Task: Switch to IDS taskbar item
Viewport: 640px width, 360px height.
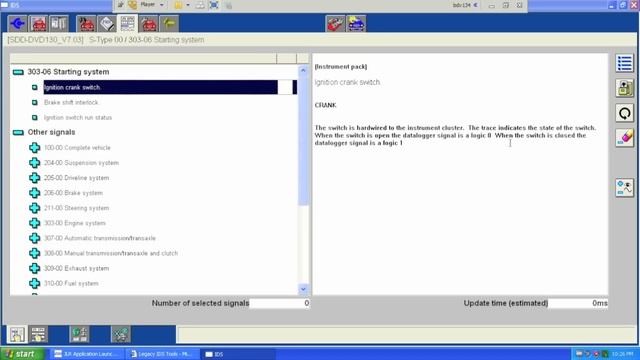Action: 238,354
